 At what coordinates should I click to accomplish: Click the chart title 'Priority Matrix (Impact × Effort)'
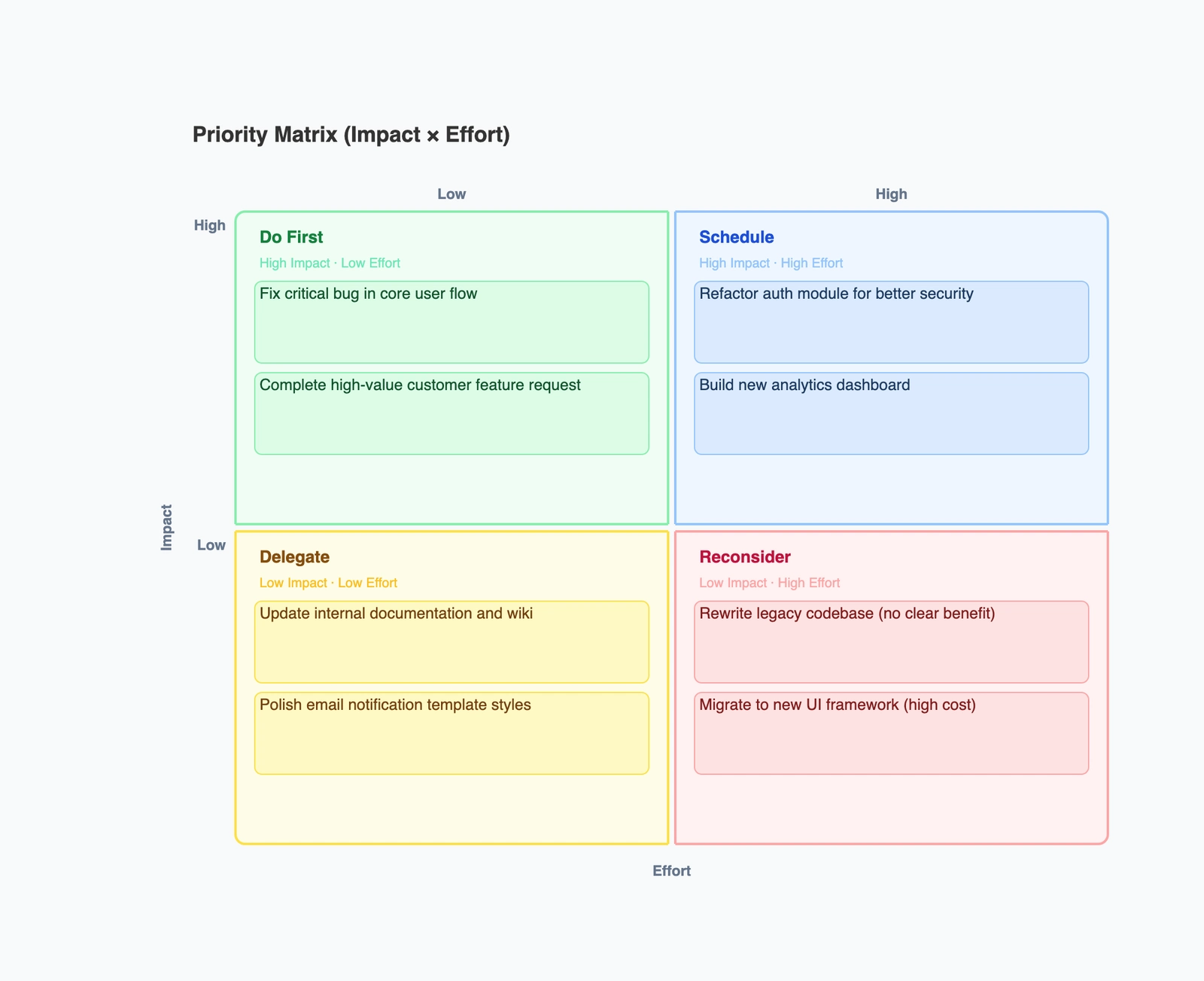(x=351, y=135)
